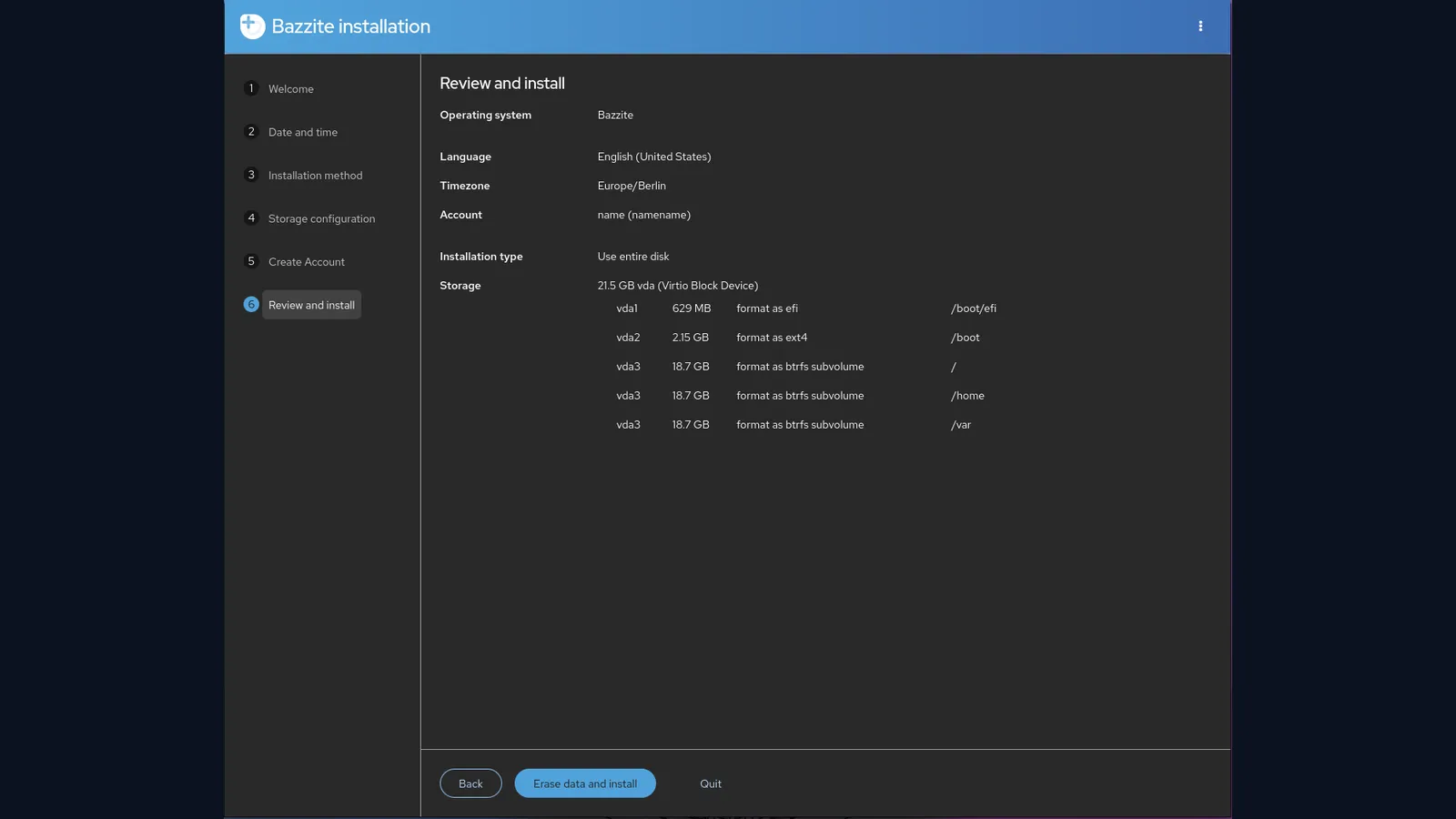Viewport: 1456px width, 819px height.
Task: Click the Installation type label
Action: [481, 257]
